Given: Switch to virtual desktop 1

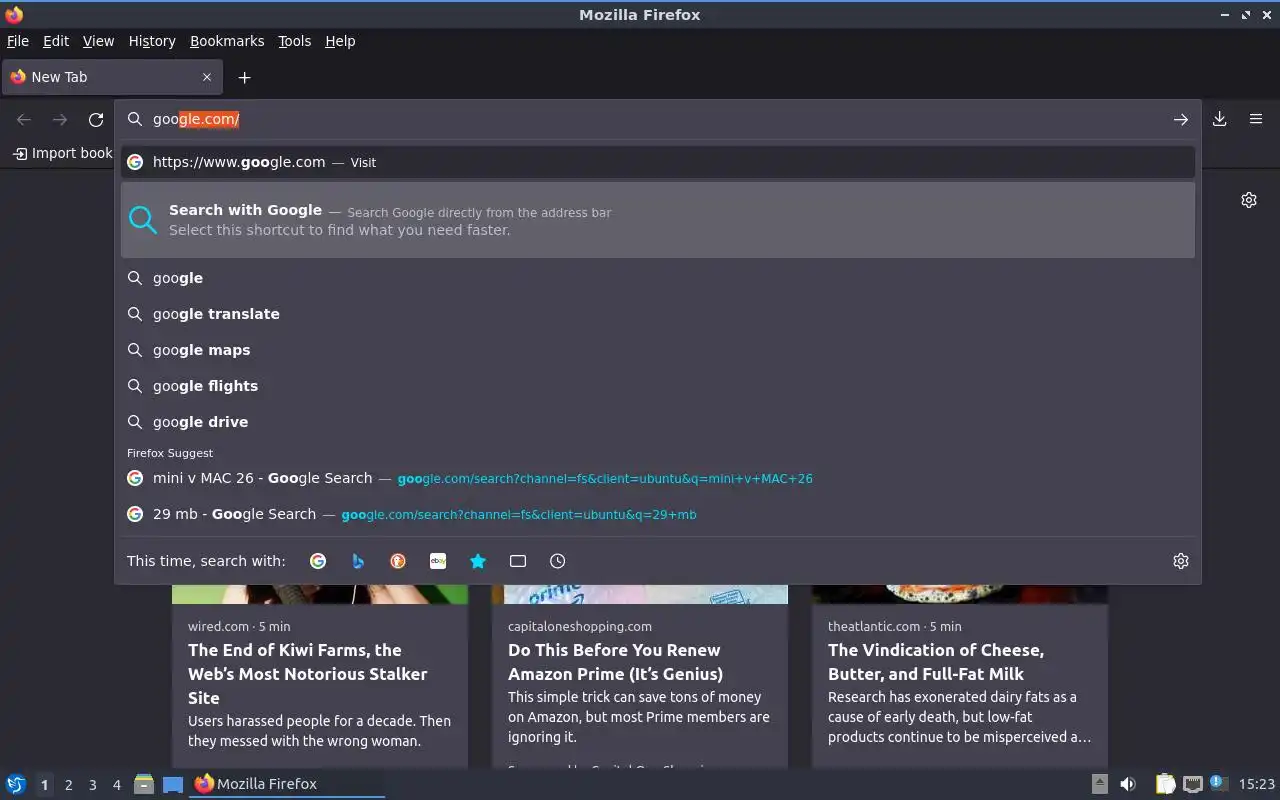Looking at the screenshot, I should (x=44, y=785).
